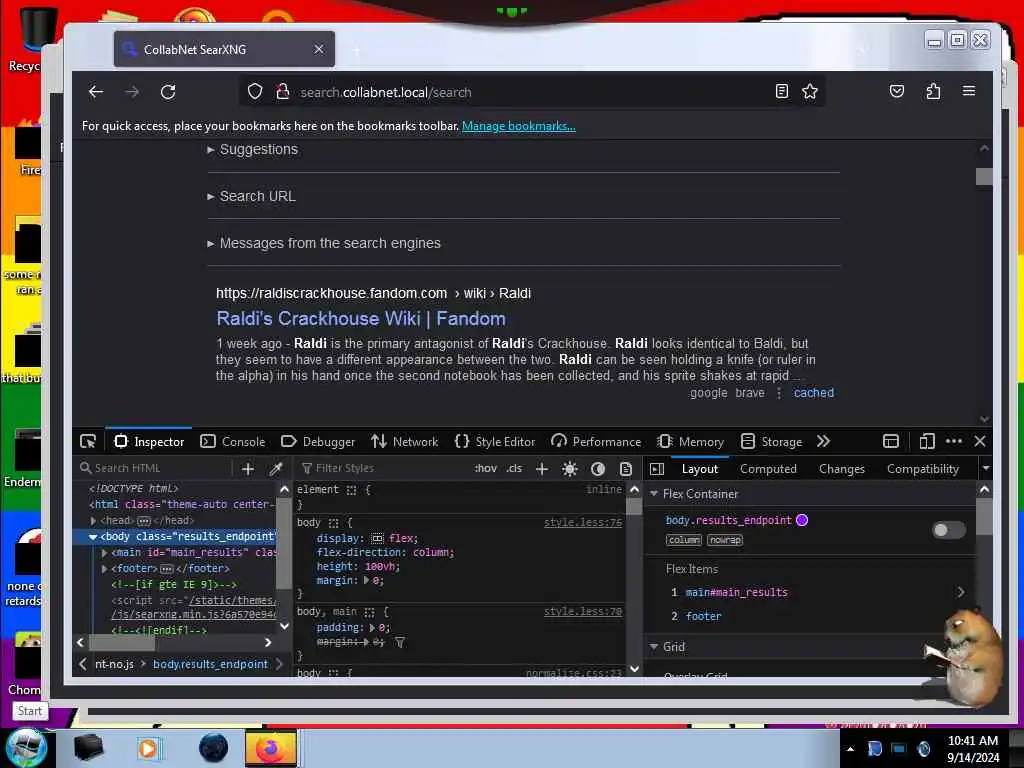Image resolution: width=1024 pixels, height=768 pixels.
Task: Toggle the .cls class panel
Action: [x=515, y=468]
